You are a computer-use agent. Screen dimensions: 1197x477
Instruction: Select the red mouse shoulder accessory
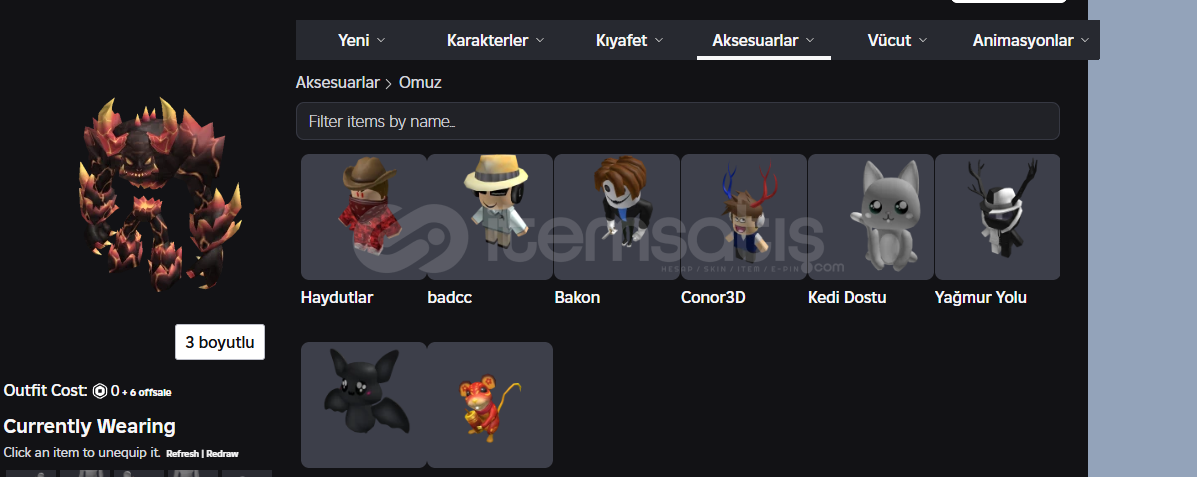point(490,404)
